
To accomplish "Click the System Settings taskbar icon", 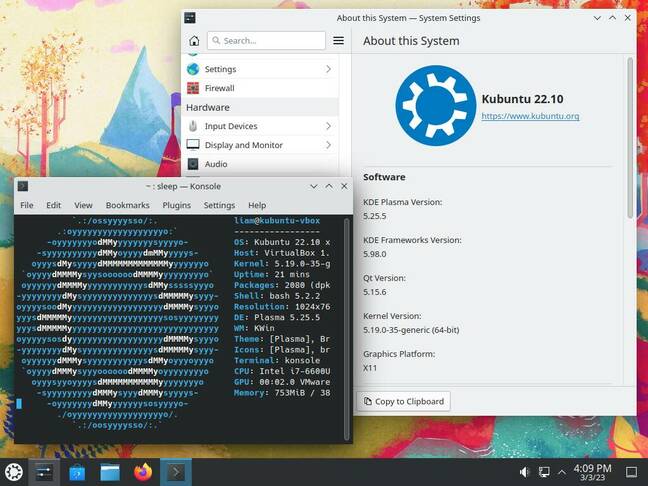I will [x=44, y=472].
